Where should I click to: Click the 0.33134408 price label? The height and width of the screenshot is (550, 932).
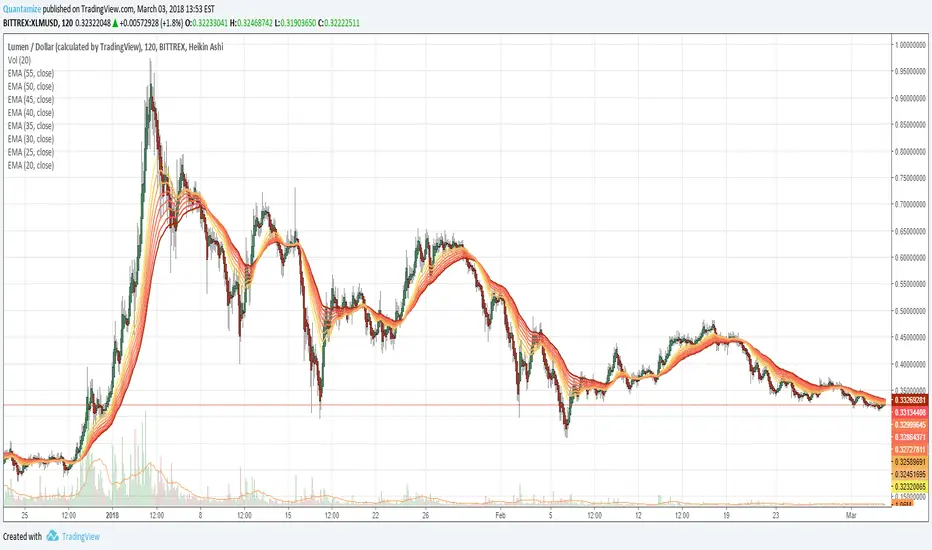pyautogui.click(x=910, y=412)
